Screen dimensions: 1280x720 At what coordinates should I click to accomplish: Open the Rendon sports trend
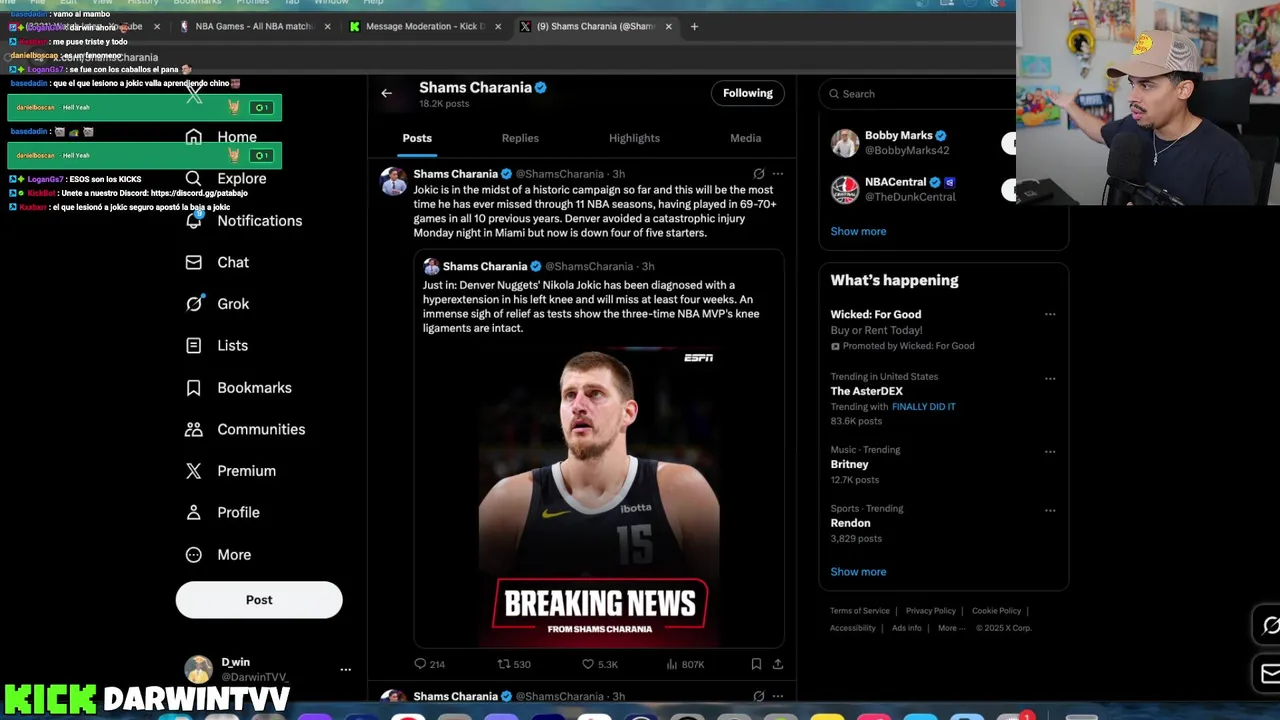850,523
